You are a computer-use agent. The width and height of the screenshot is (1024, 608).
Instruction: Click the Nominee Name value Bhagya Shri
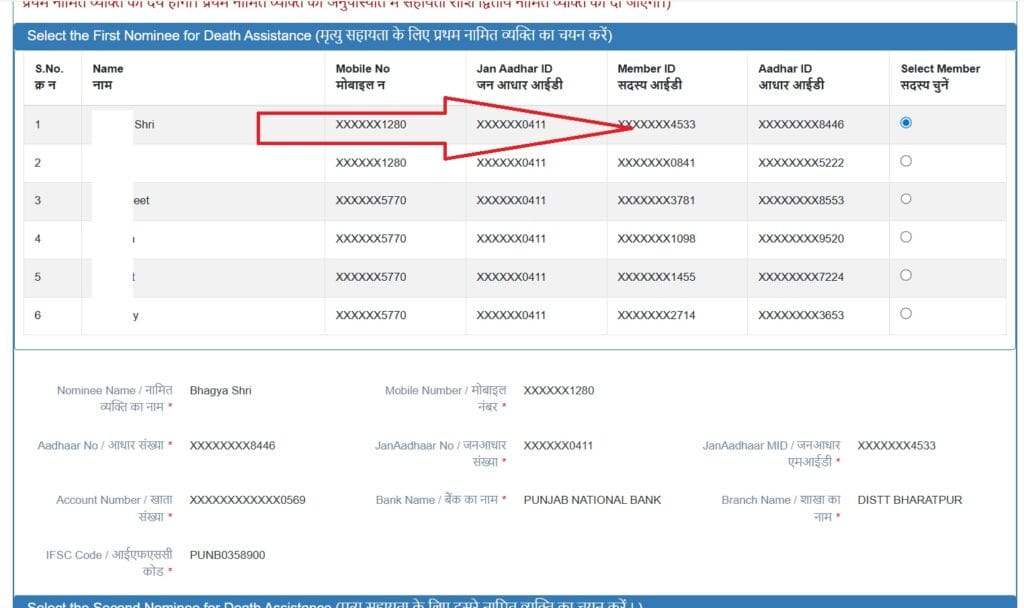point(220,391)
